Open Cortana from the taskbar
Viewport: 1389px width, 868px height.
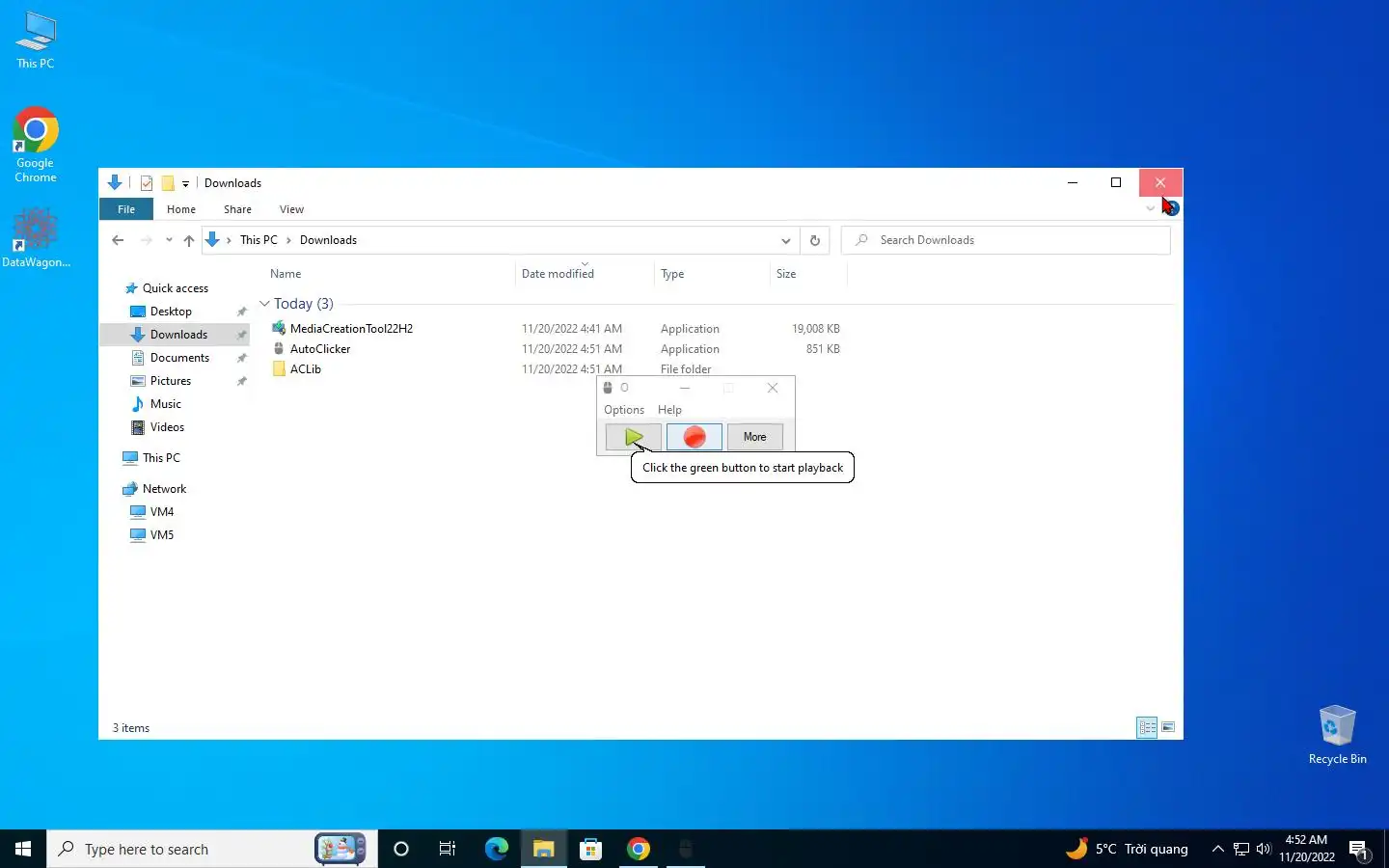pos(401,849)
